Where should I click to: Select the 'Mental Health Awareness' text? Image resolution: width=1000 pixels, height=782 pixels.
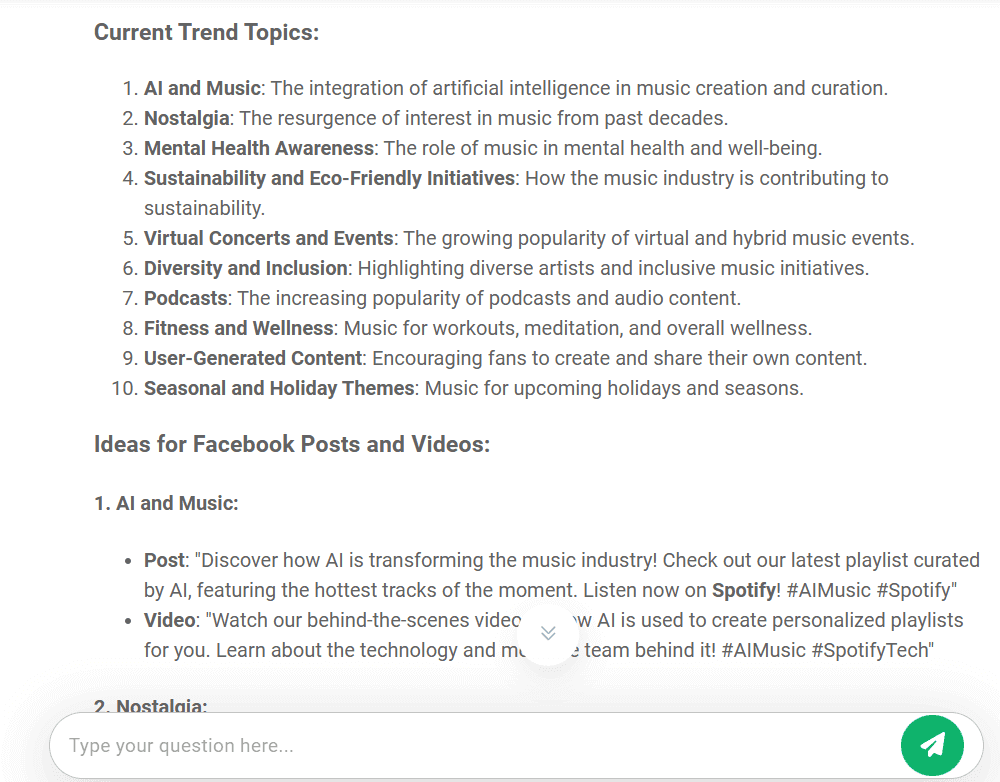(x=259, y=148)
